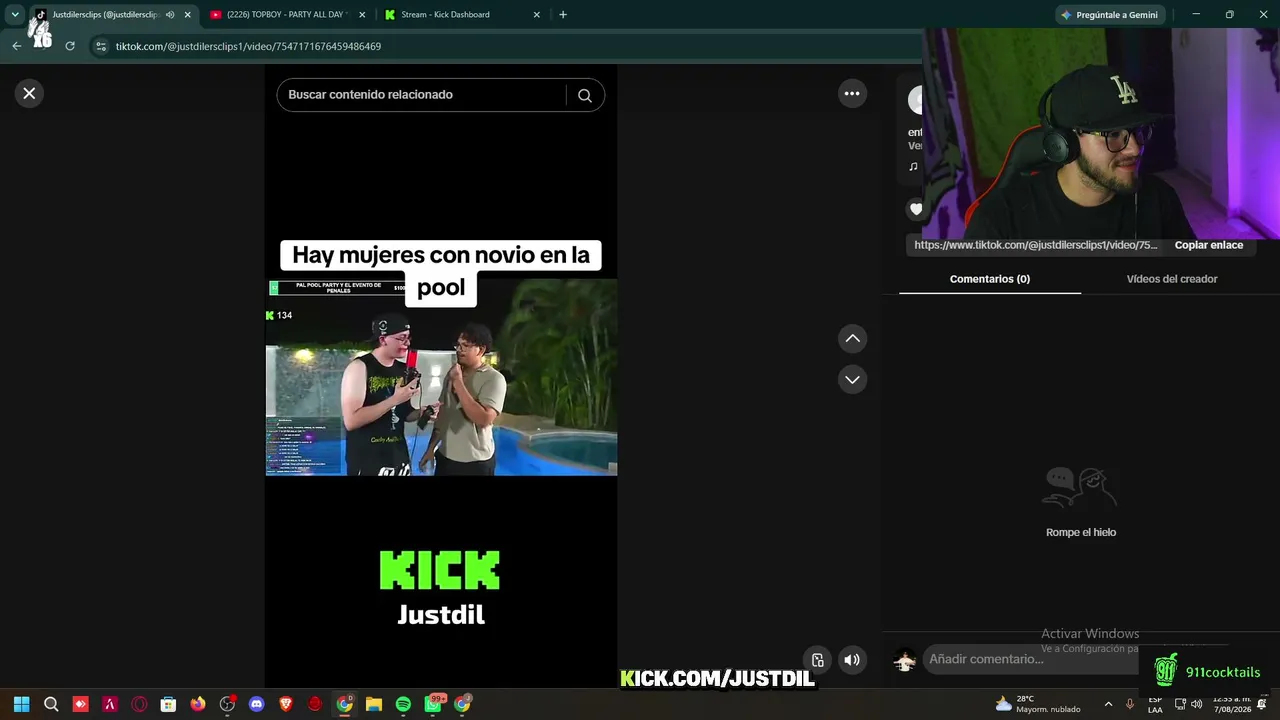Screen dimensions: 1280x720
Task: Open Discord from the taskbar
Action: coord(256,704)
